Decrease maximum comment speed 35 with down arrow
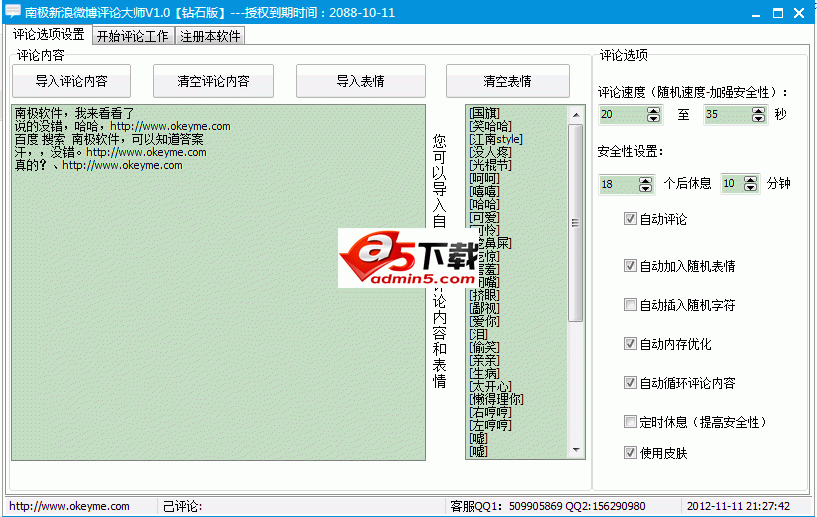Screen dimensions: 817x517 pos(759,119)
